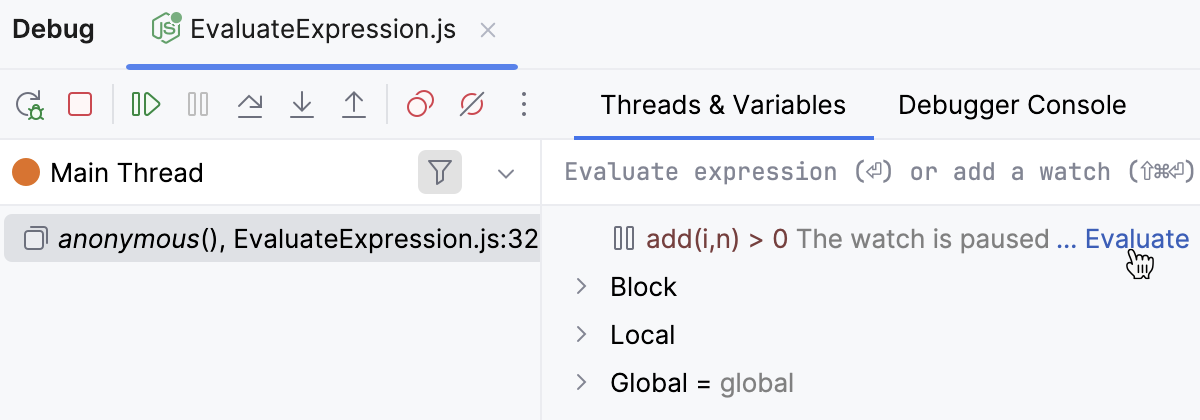Click the Step Out icon

[x=353, y=104]
